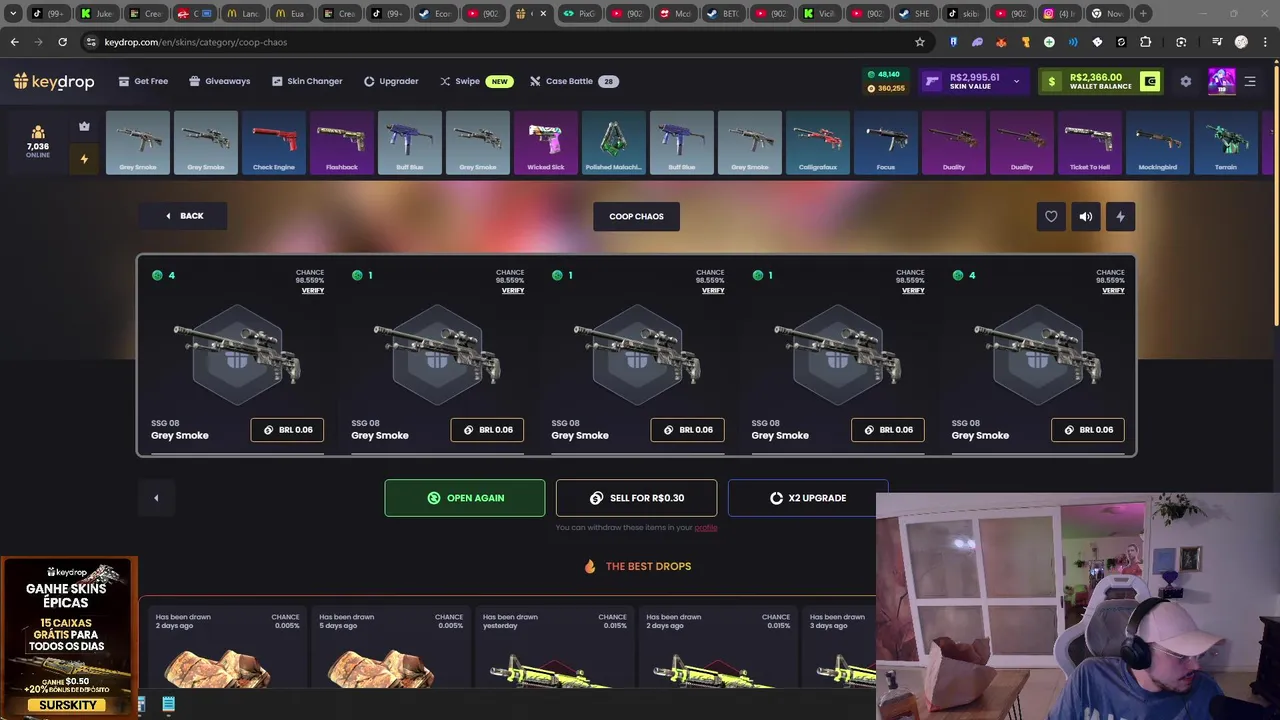Click the online users count icon
The height and width of the screenshot is (720, 1280).
pos(38,132)
